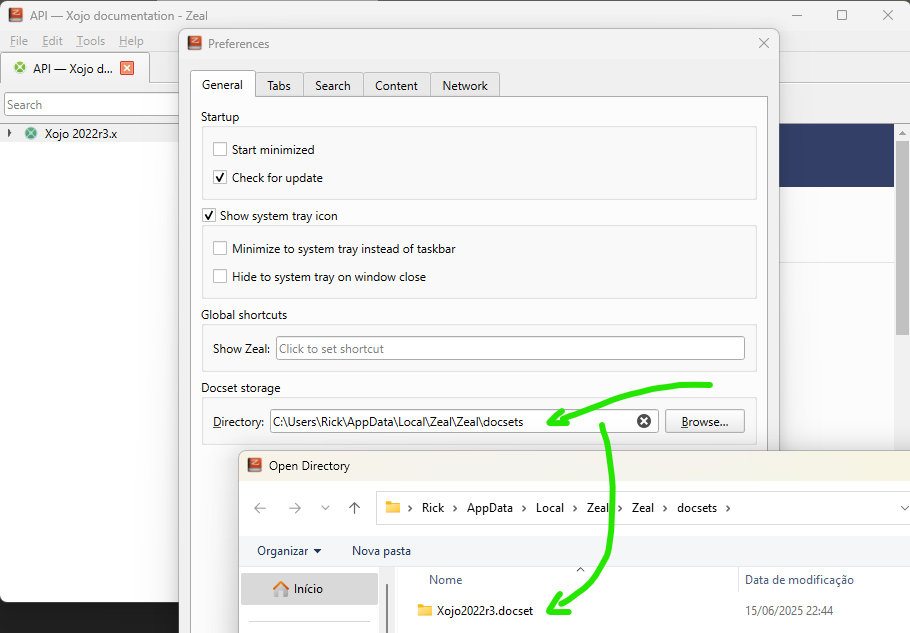Click the Search input in Zeal sidebar
The height and width of the screenshot is (633, 910).
point(92,104)
